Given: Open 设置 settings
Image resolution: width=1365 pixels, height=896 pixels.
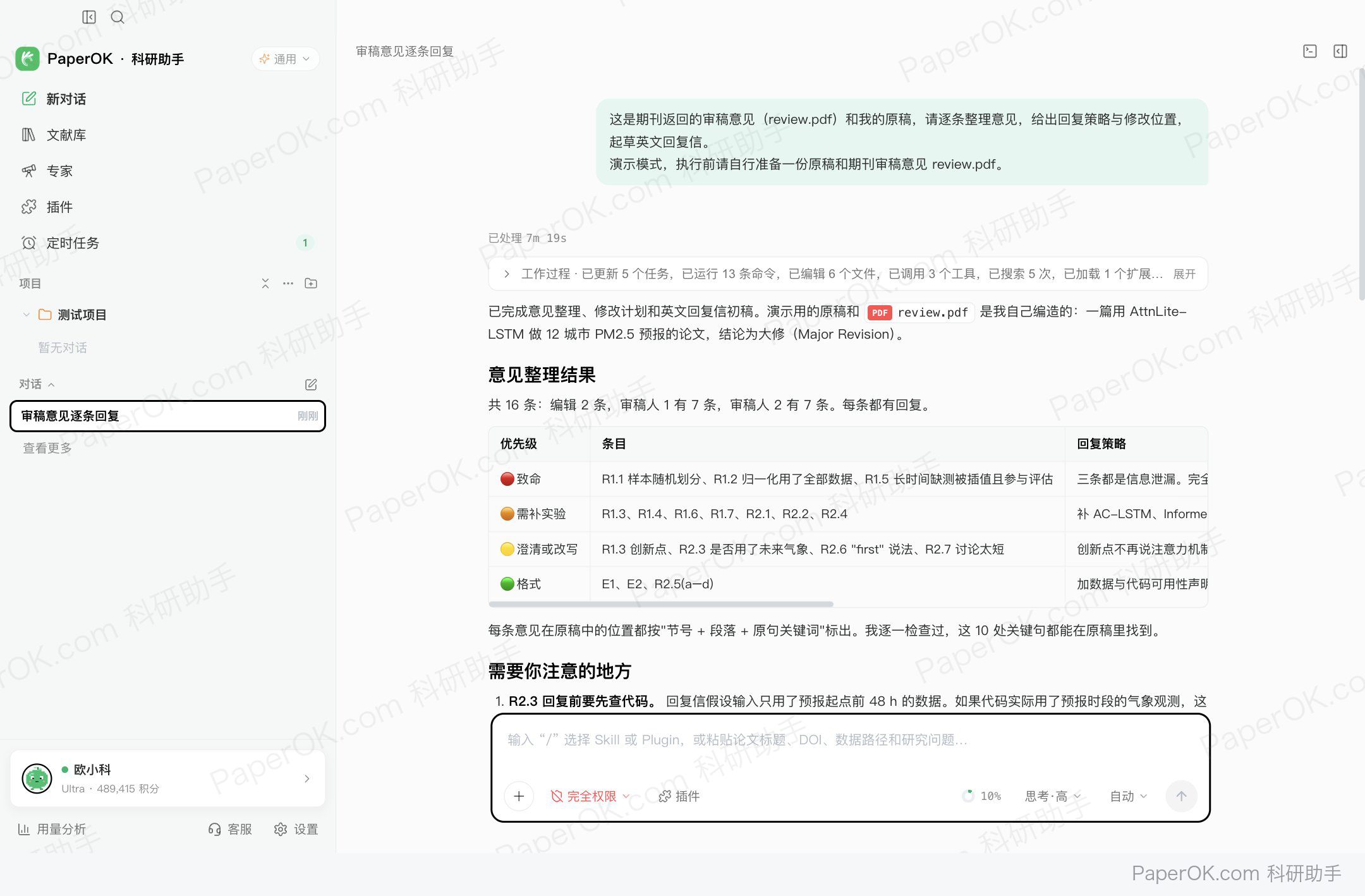Looking at the screenshot, I should [x=296, y=829].
